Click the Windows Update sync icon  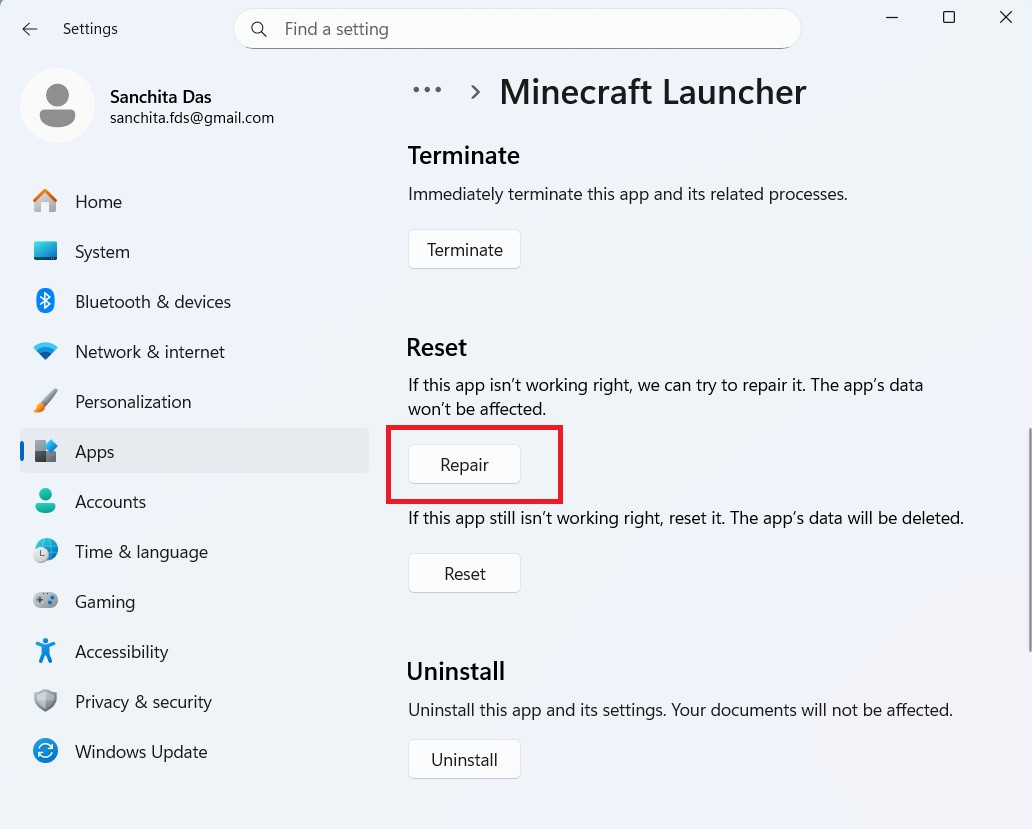coord(45,751)
